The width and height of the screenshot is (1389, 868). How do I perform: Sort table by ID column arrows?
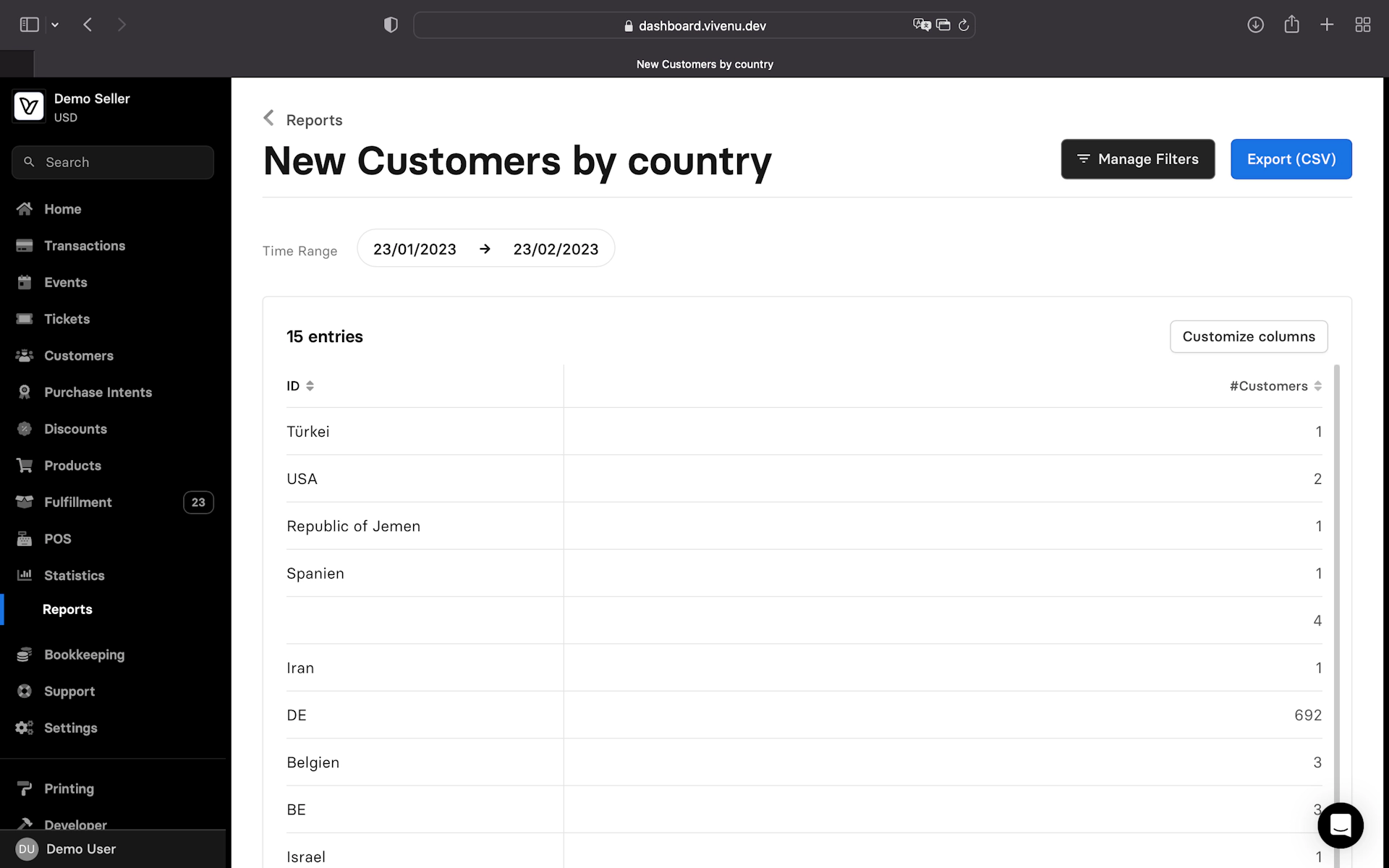pos(310,386)
